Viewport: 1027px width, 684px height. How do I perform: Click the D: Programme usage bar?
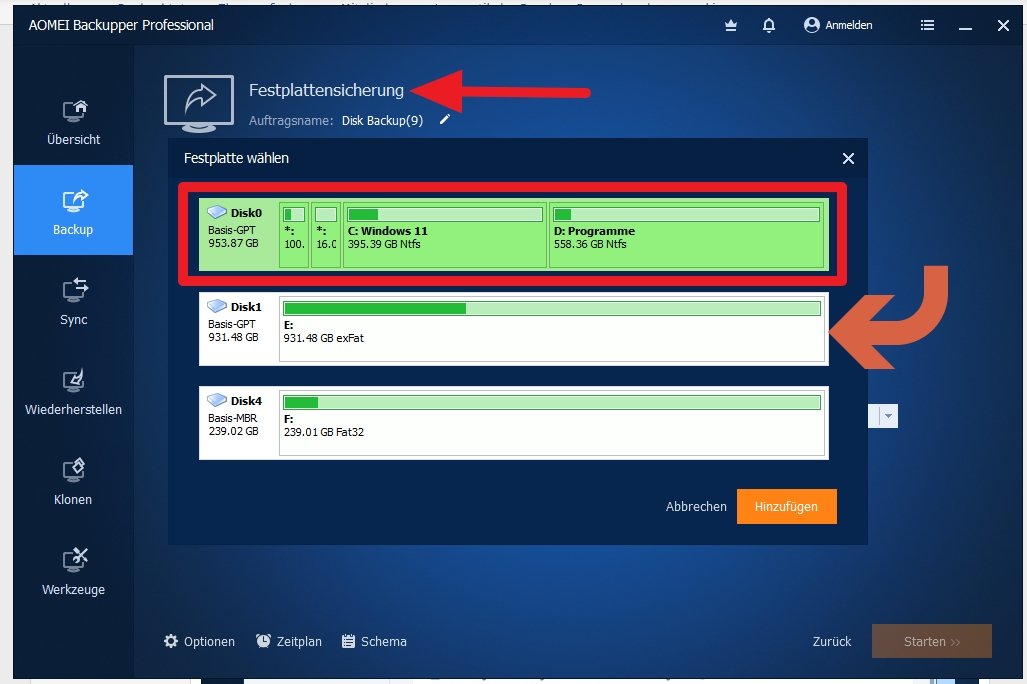[x=686, y=214]
